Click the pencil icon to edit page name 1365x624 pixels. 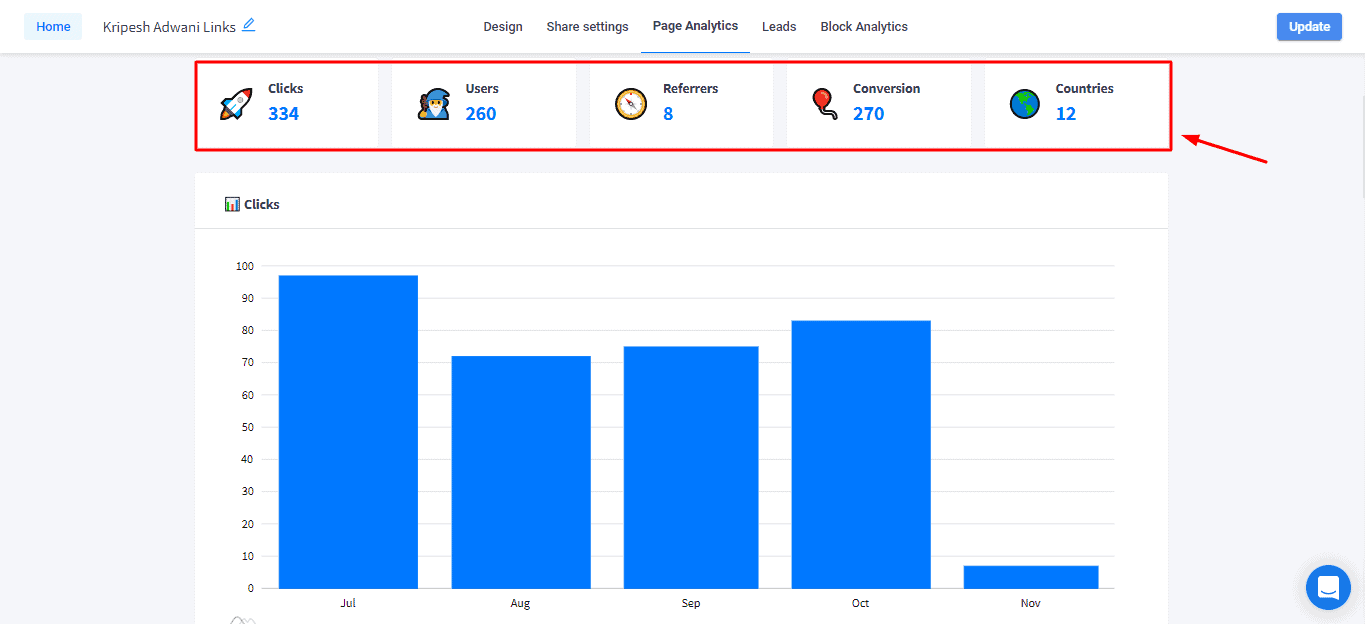pos(249,25)
